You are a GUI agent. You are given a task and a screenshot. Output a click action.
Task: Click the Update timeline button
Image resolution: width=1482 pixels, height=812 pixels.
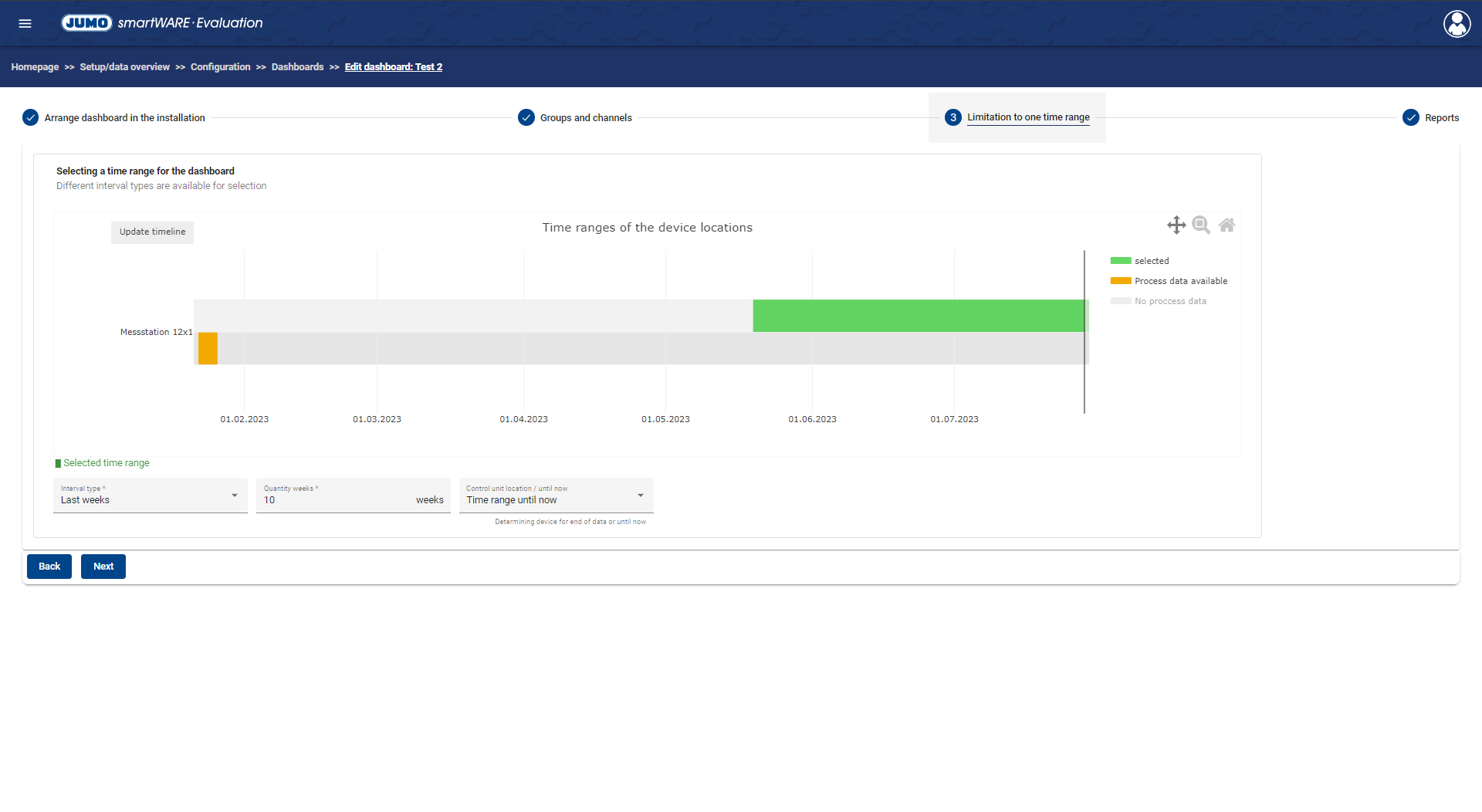tap(152, 232)
